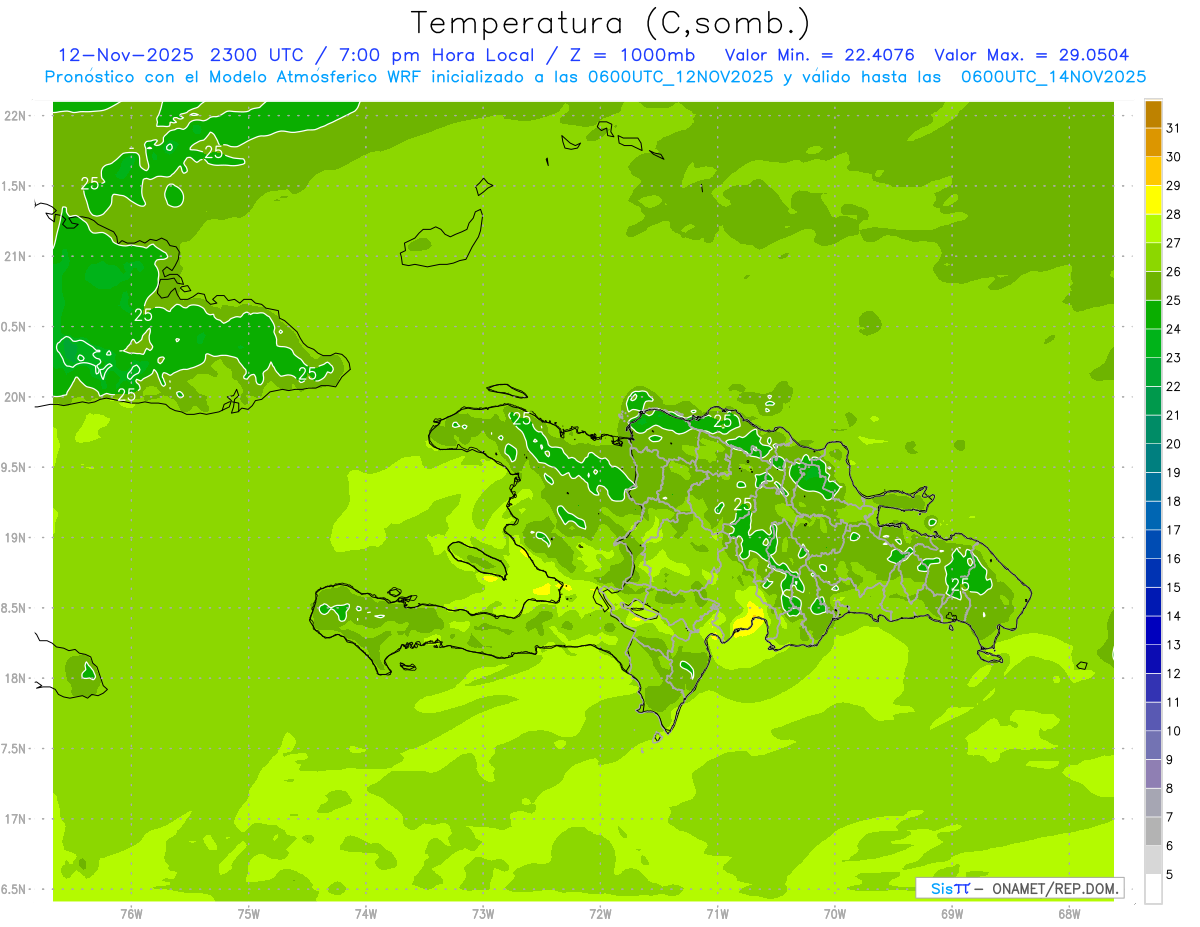Click the "74W" longitude label

[366, 914]
